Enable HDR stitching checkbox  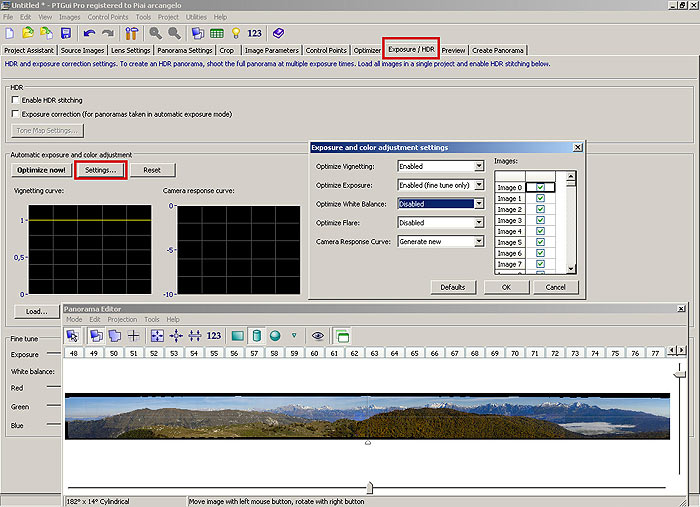click(16, 100)
